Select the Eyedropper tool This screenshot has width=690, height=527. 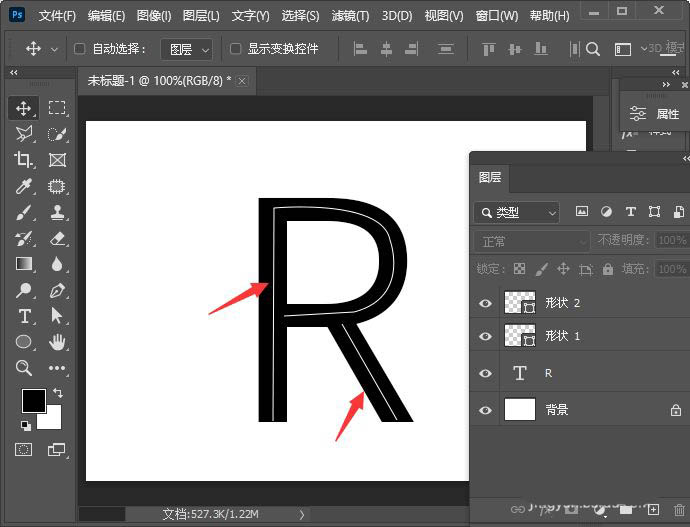(23, 186)
